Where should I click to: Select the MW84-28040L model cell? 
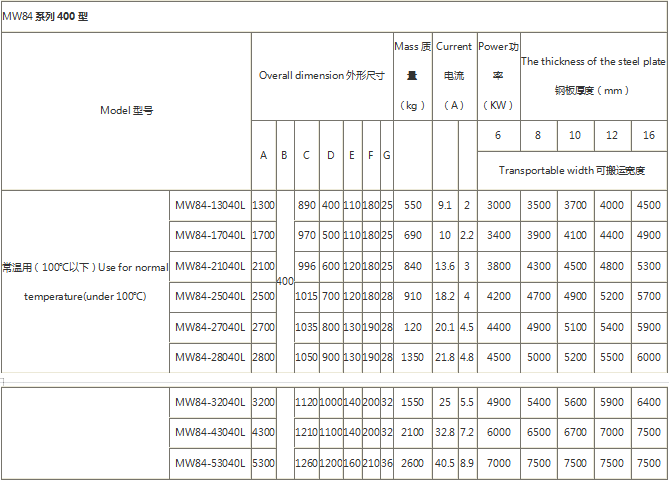coord(209,357)
